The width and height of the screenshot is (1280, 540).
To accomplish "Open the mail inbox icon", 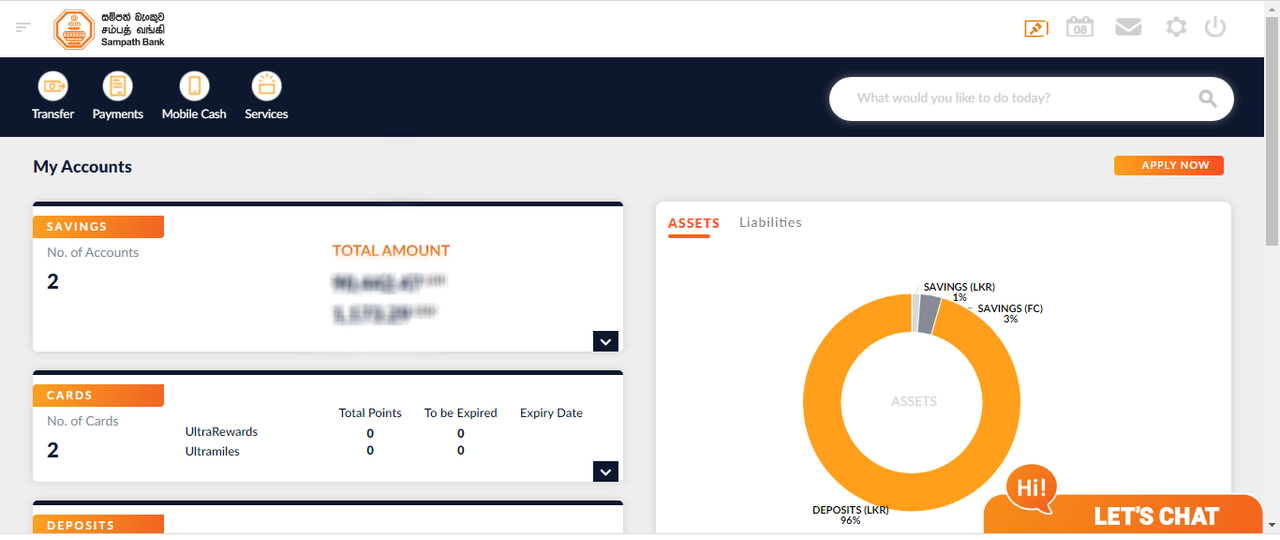I will [1128, 27].
